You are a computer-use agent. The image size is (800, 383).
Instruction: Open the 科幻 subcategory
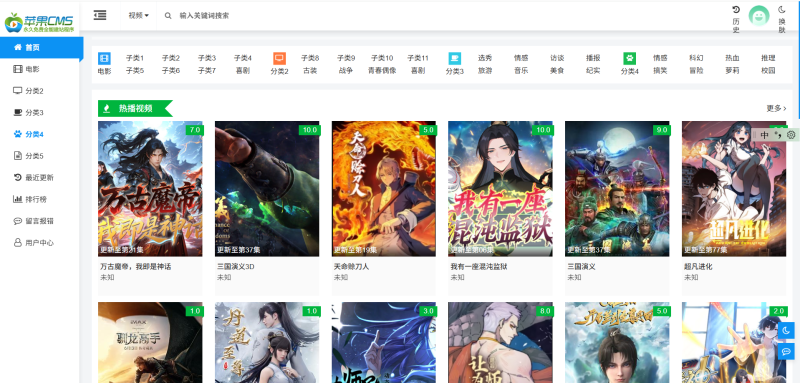click(696, 58)
